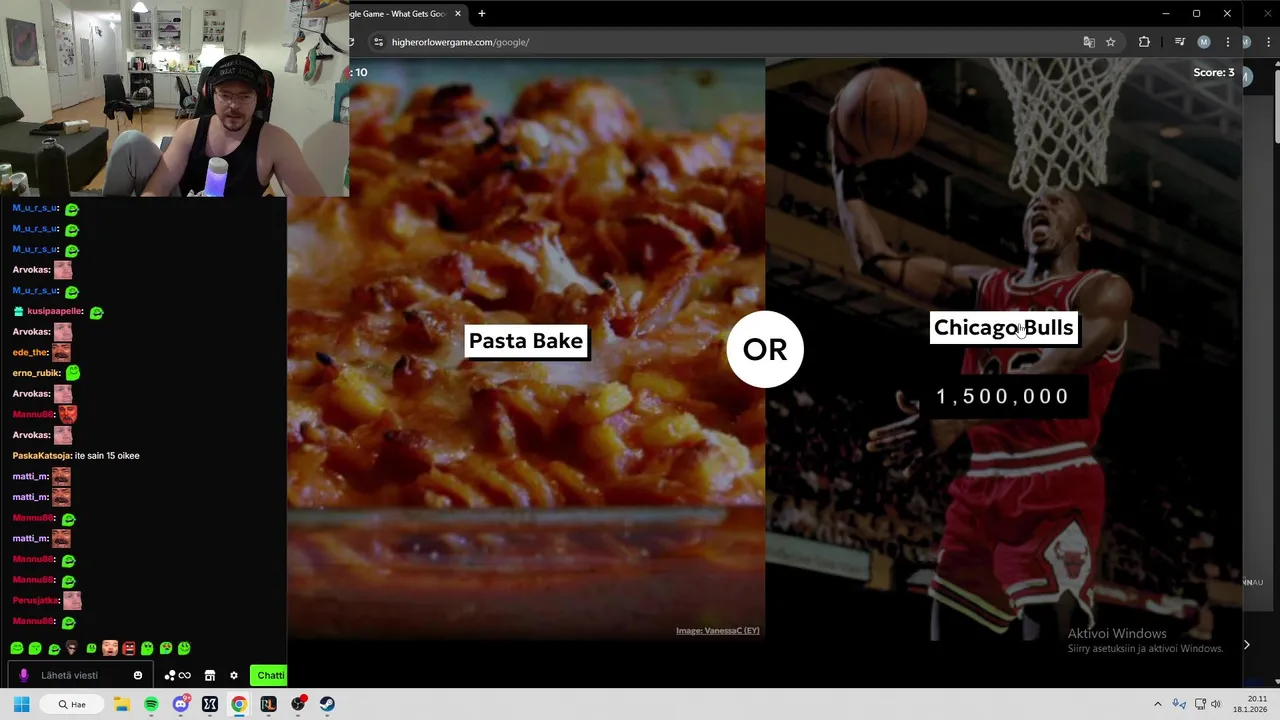The width and height of the screenshot is (1280, 720).
Task: Click the green Chatti send button
Action: point(270,675)
